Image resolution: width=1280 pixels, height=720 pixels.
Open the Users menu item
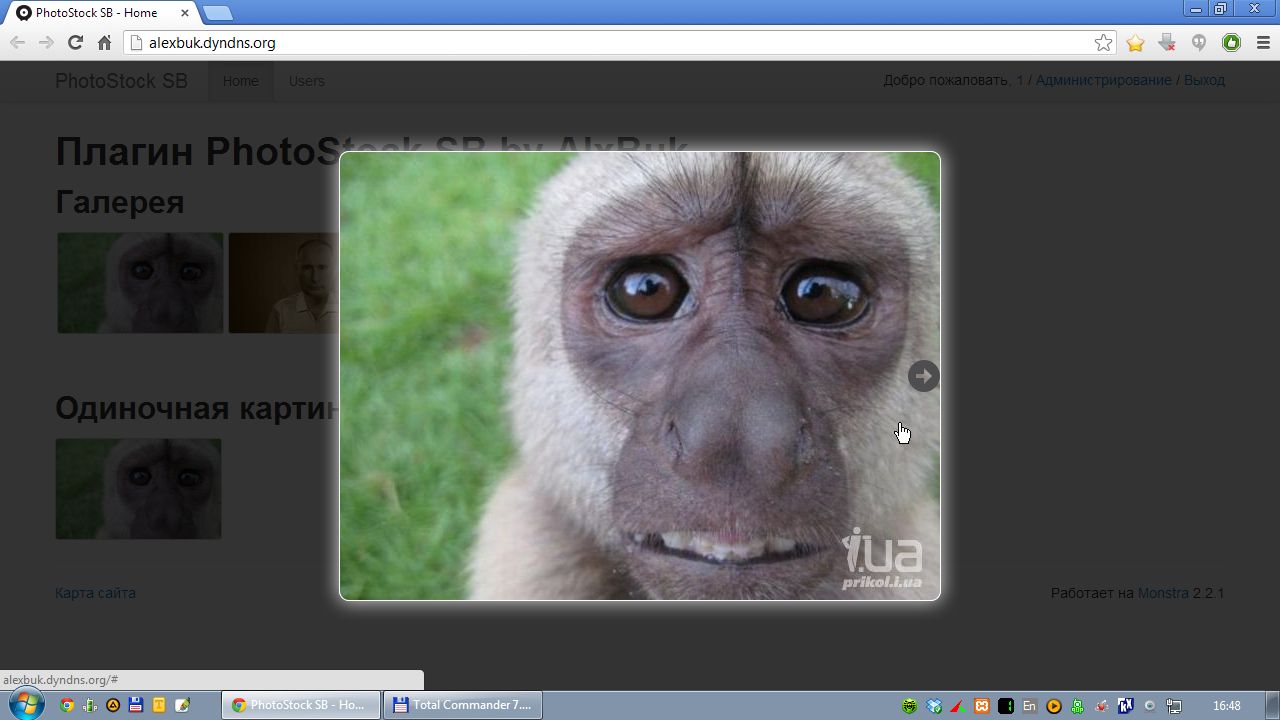point(306,81)
